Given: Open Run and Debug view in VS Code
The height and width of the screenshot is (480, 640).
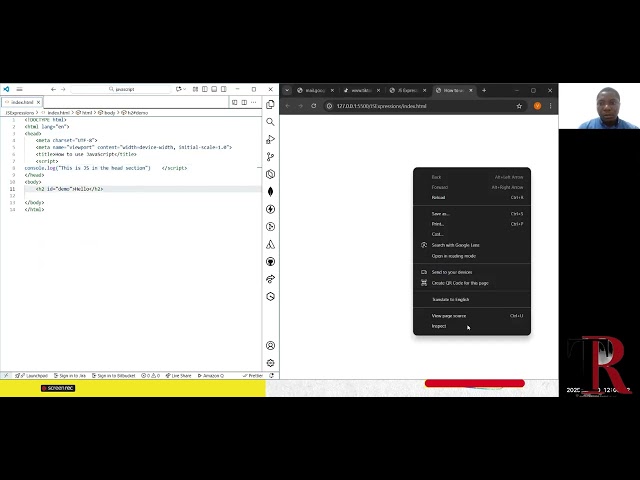Looking at the screenshot, I should (x=270, y=139).
